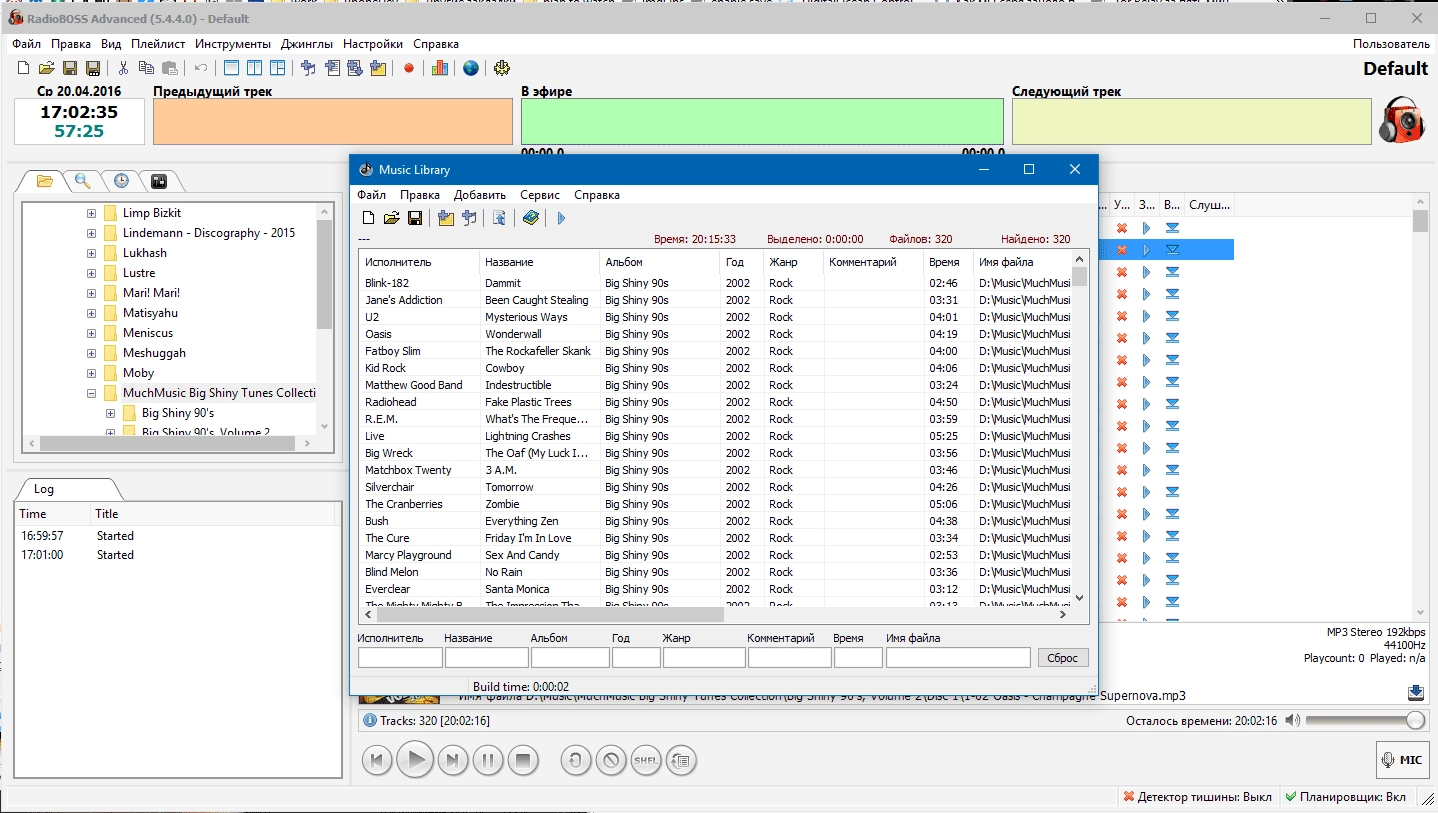Viewport: 1438px width, 813px height.
Task: Click the Open folder icon in RadioBOSS toolbar
Action: pos(46,68)
